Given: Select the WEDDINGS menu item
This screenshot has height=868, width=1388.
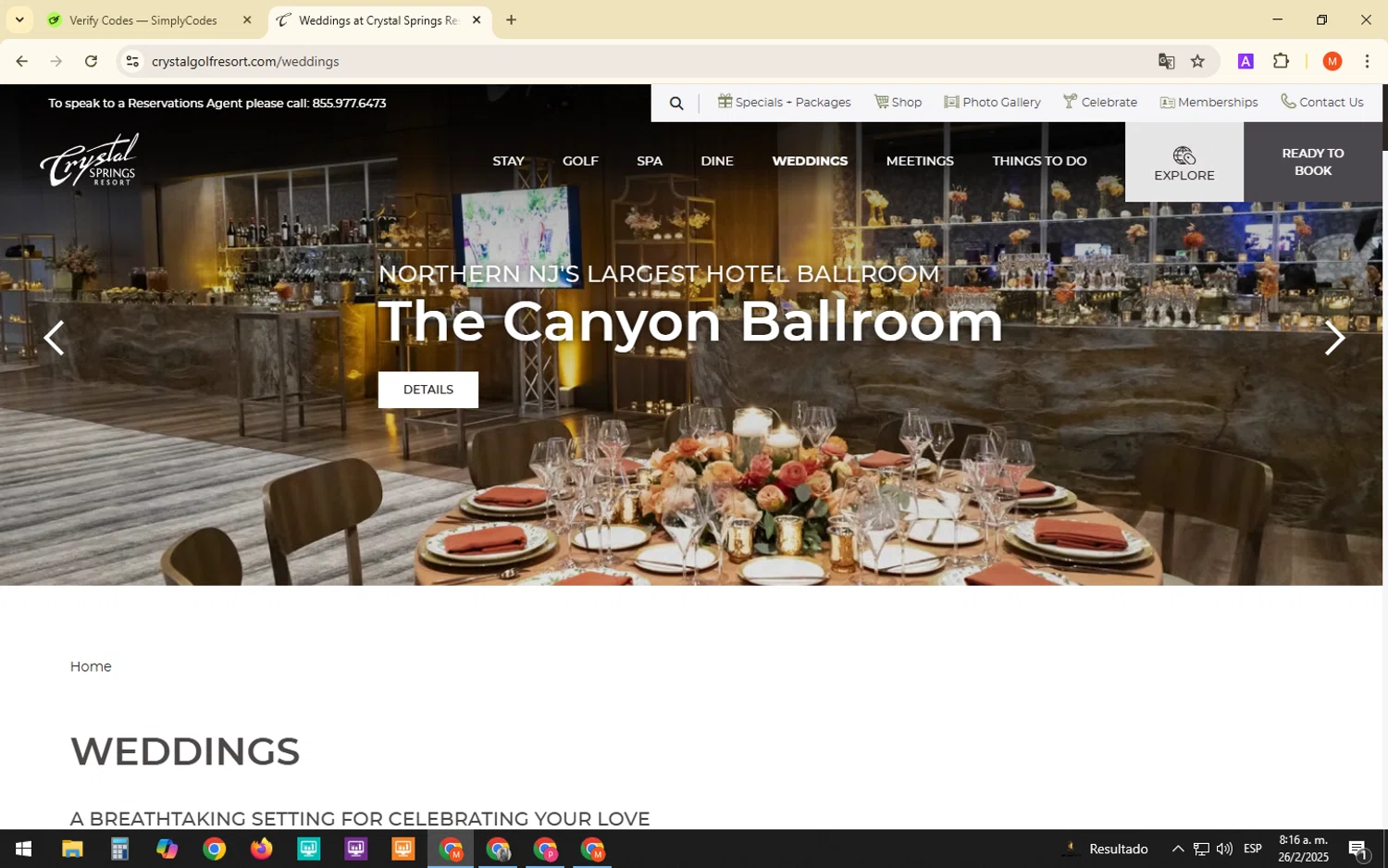Looking at the screenshot, I should [x=810, y=161].
